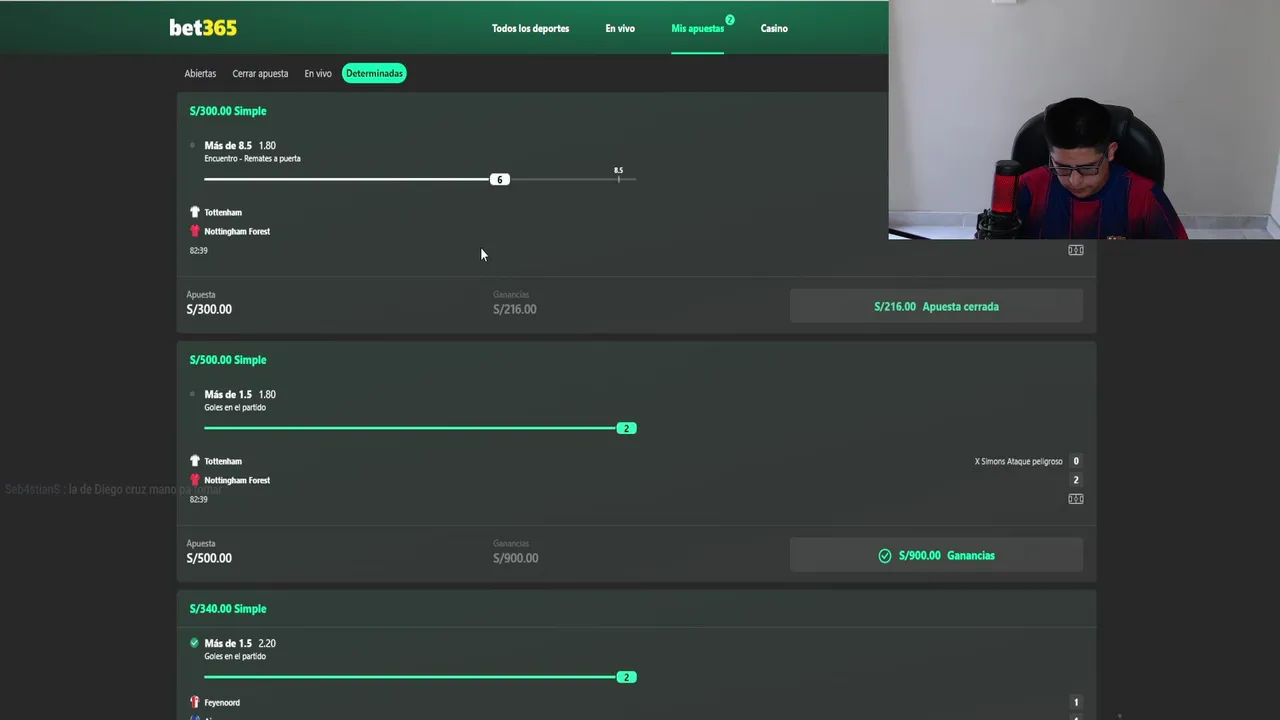This screenshot has width=1280, height=720.
Task: Click the pitch icon in the S/500.00 bet
Action: pos(1076,499)
